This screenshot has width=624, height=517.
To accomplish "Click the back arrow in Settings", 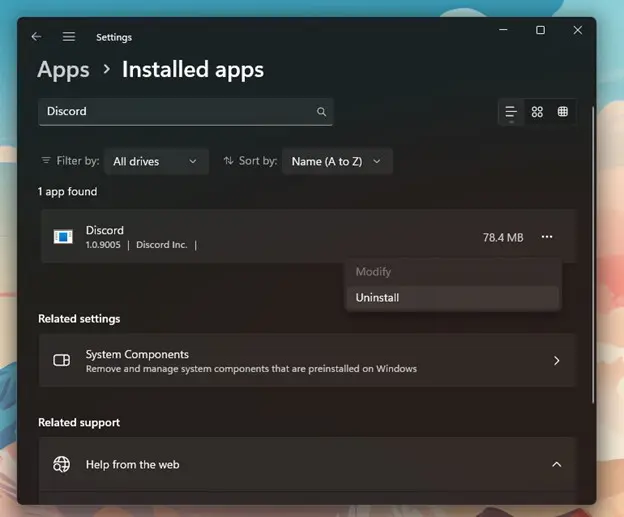I will coord(36,37).
